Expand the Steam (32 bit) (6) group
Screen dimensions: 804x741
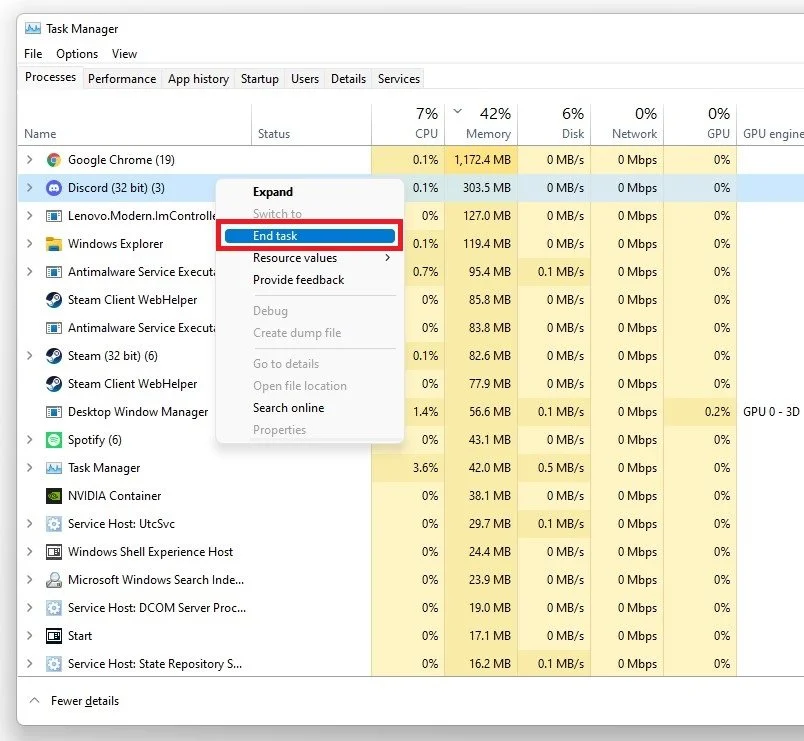click(30, 356)
